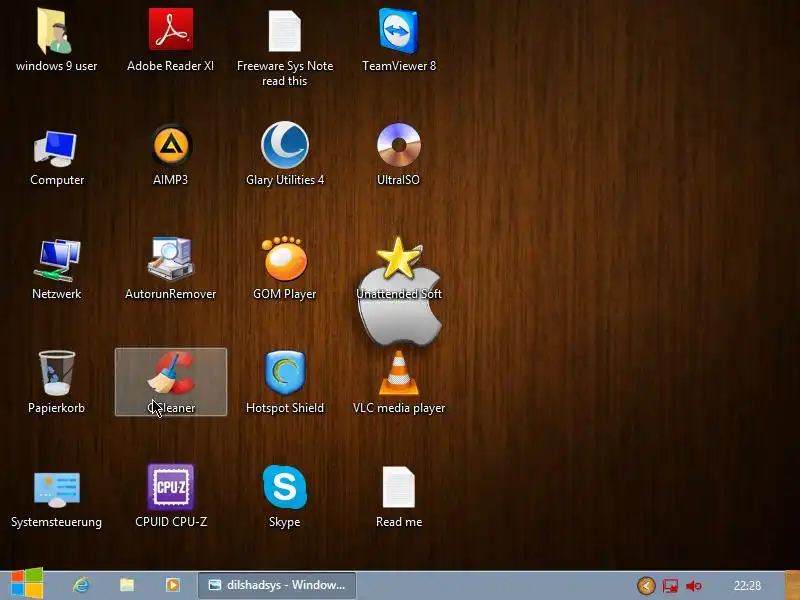Open File Explorer folder in taskbar

(x=127, y=585)
